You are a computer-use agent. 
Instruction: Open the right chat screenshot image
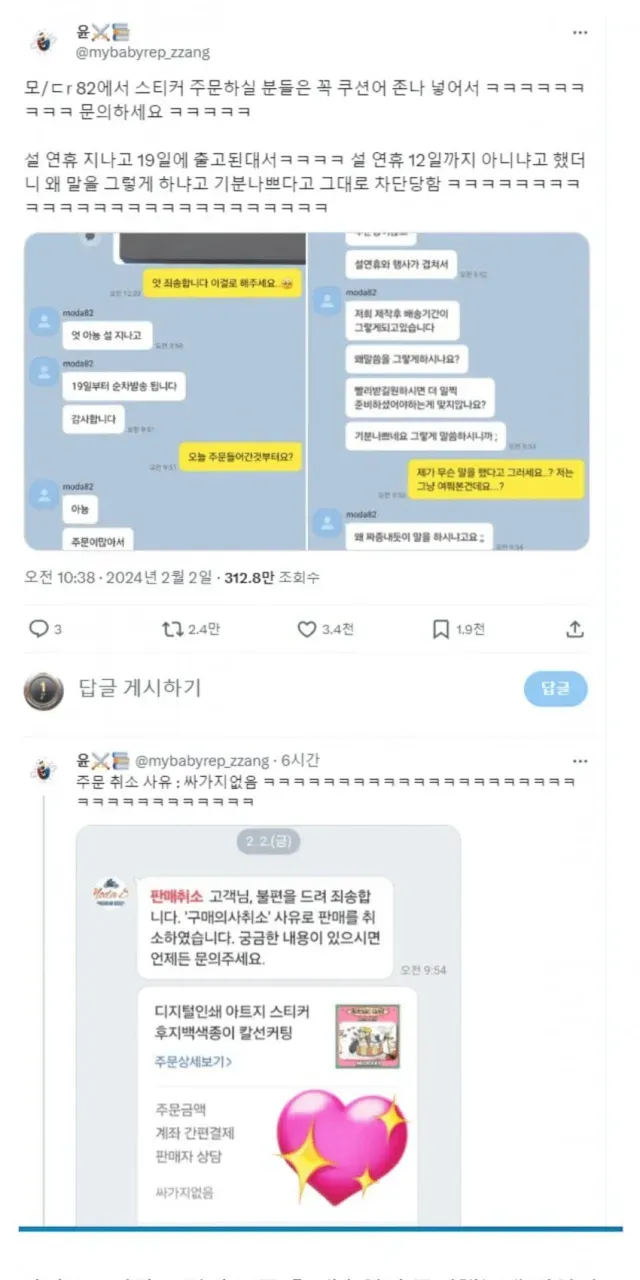(448, 392)
